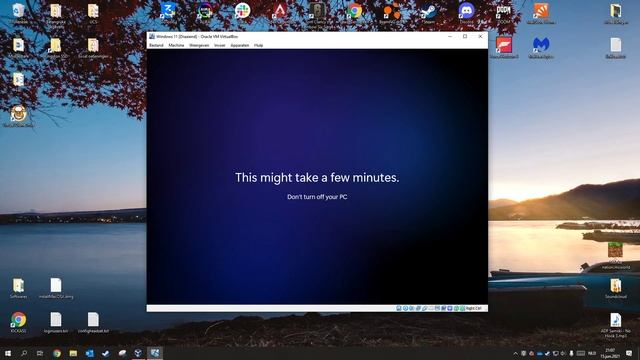Screen dimensions: 640x360
Task: Open taskbar search
Action: (24, 353)
